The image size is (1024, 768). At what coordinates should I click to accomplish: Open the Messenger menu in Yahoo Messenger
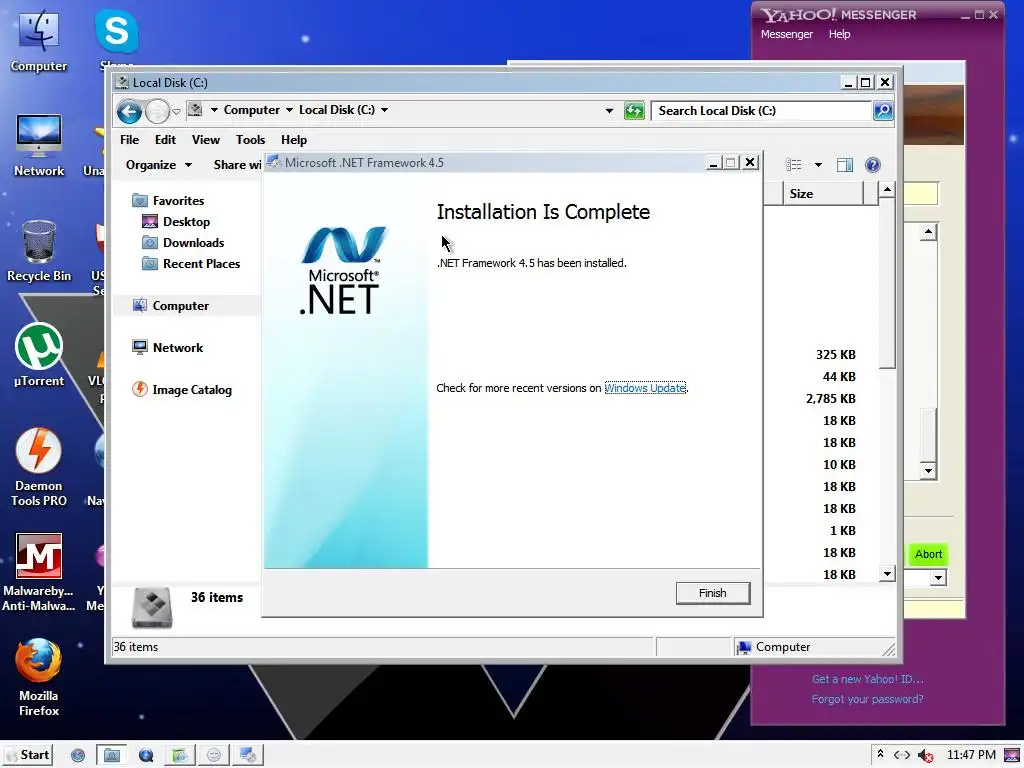click(786, 34)
